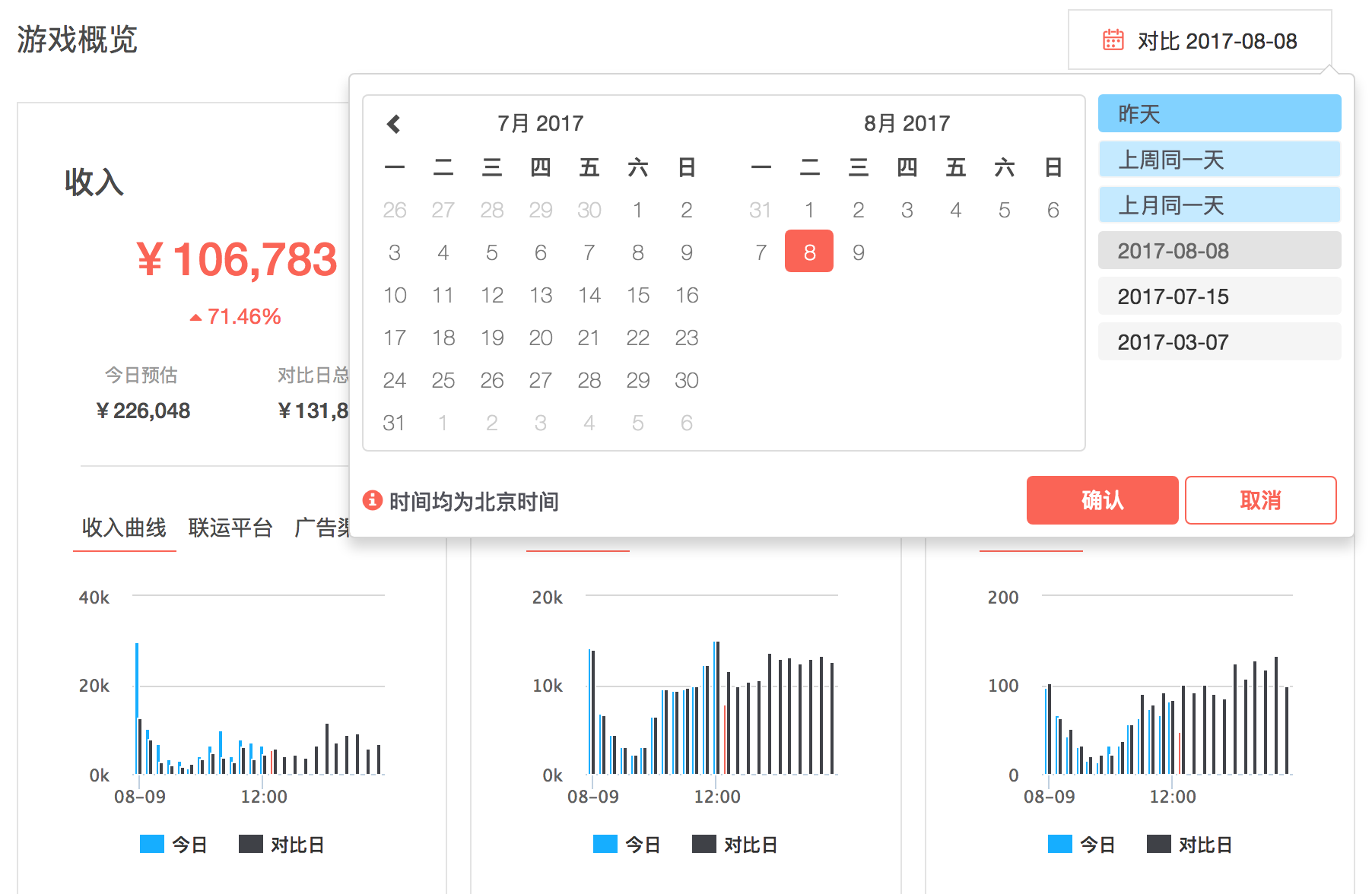Toggle 对比日 legend in right chart
The height and width of the screenshot is (894, 1372).
1190,845
